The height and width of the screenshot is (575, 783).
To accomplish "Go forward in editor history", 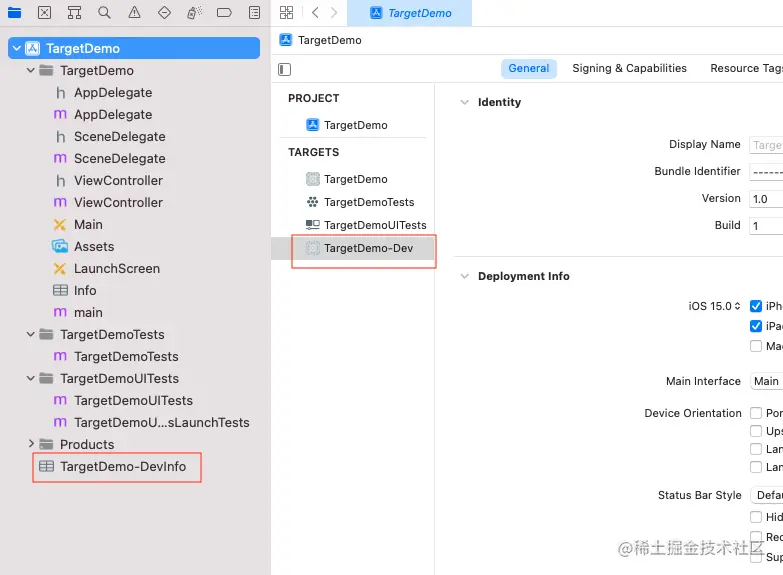I will tap(334, 12).
